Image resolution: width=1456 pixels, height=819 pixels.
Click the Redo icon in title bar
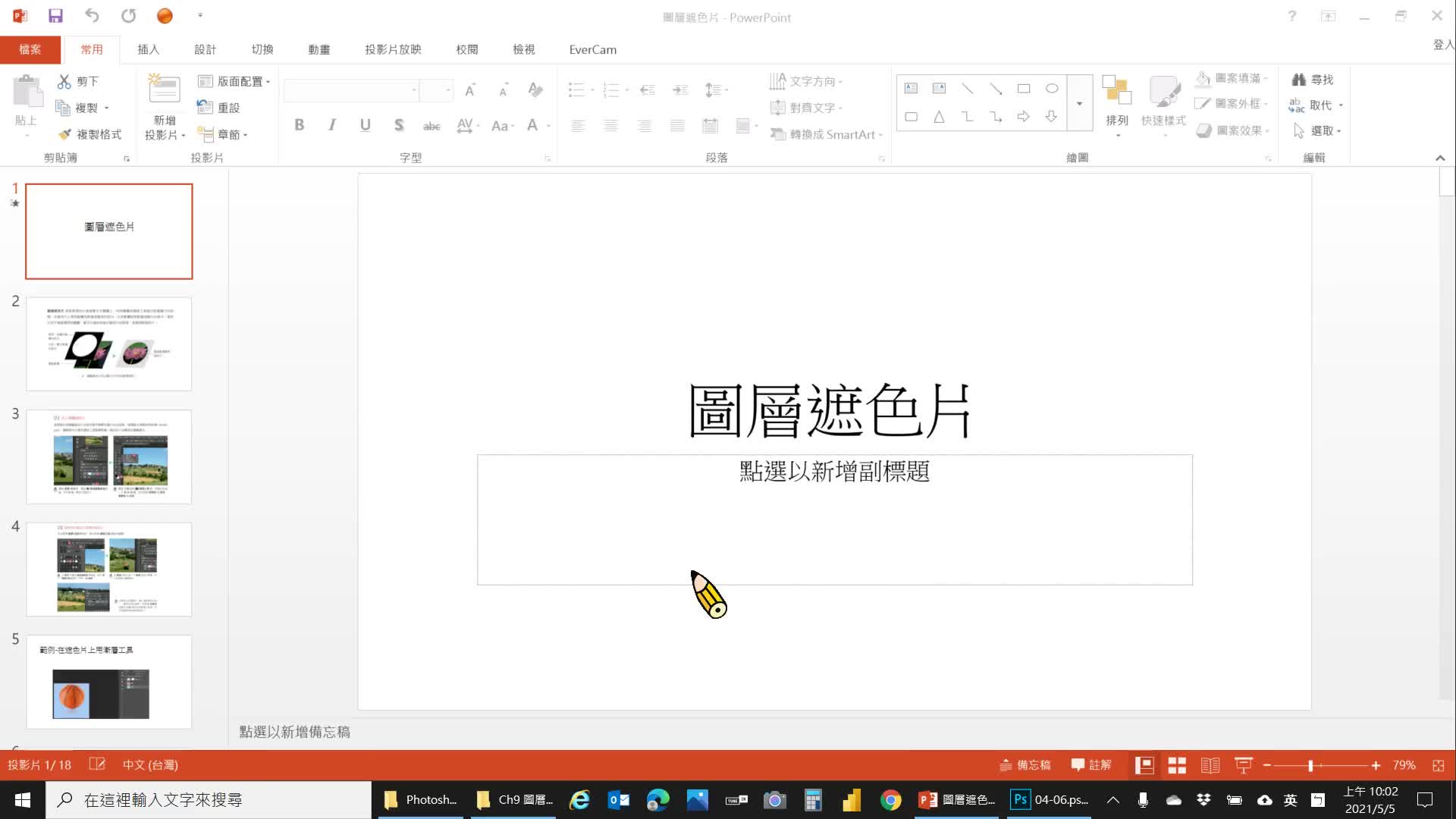tap(129, 16)
